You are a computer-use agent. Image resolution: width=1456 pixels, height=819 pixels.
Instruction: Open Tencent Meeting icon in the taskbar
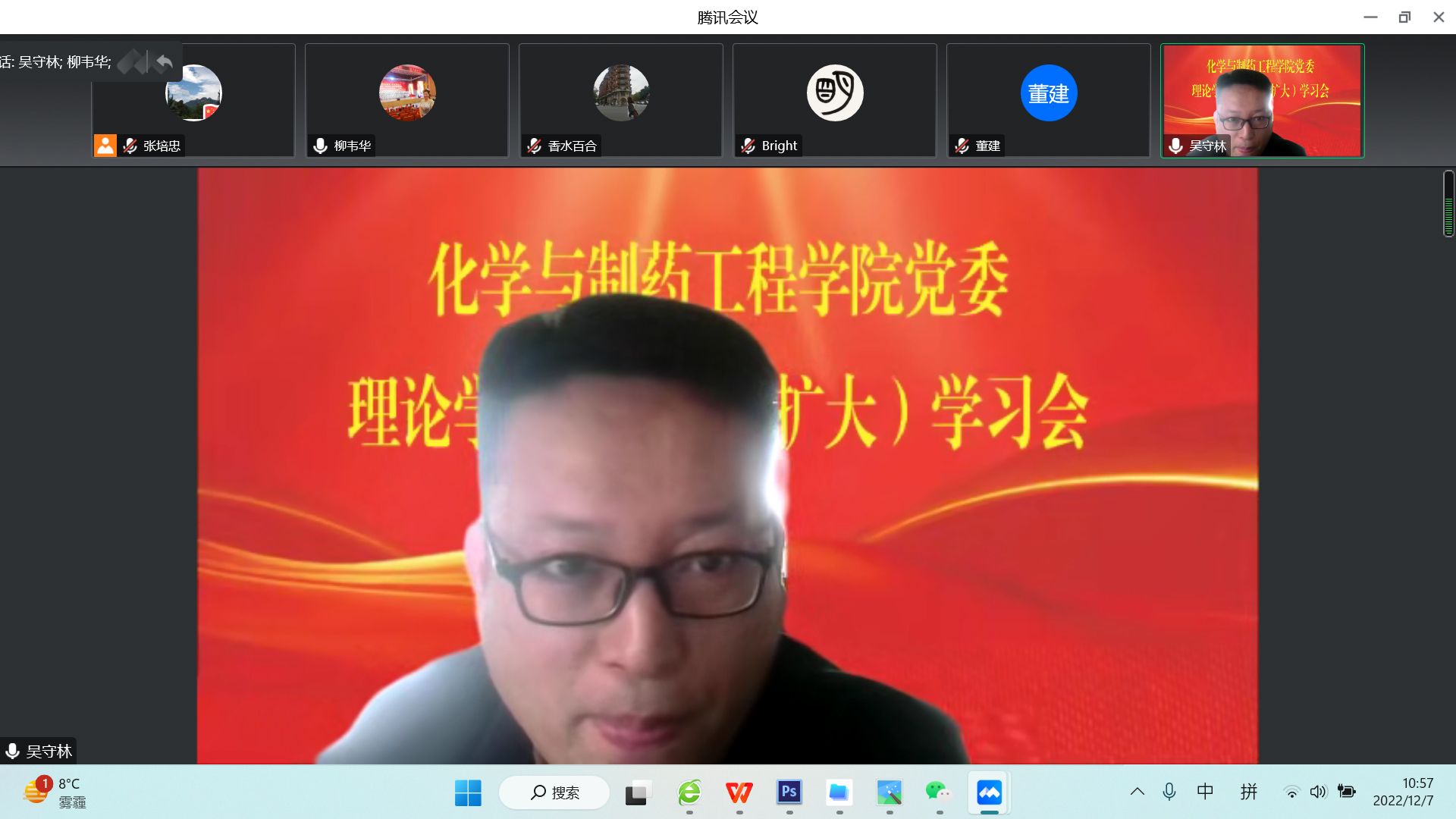click(989, 792)
